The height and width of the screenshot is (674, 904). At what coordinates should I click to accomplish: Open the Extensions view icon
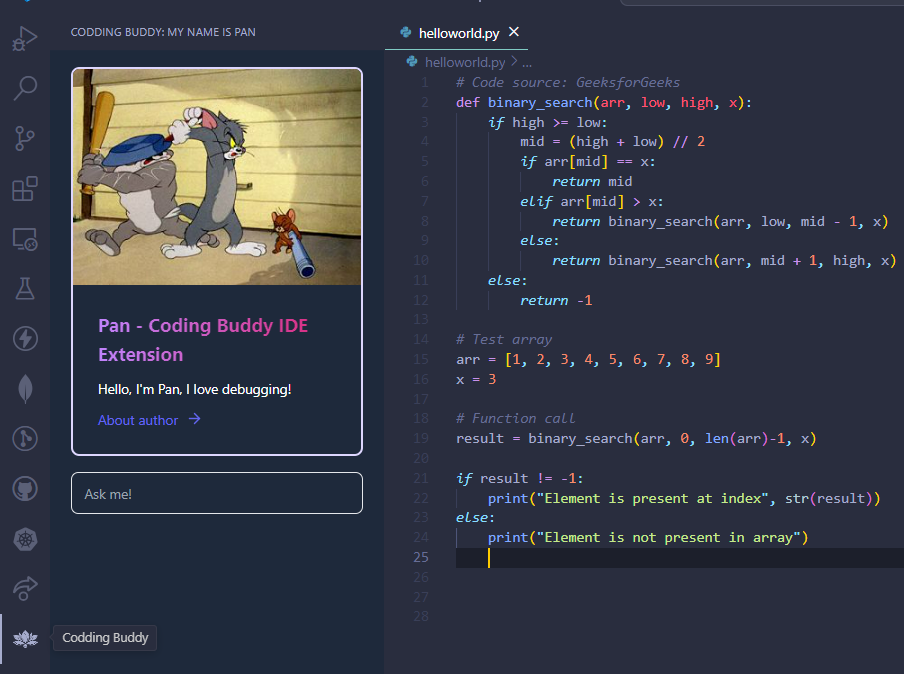(x=25, y=189)
